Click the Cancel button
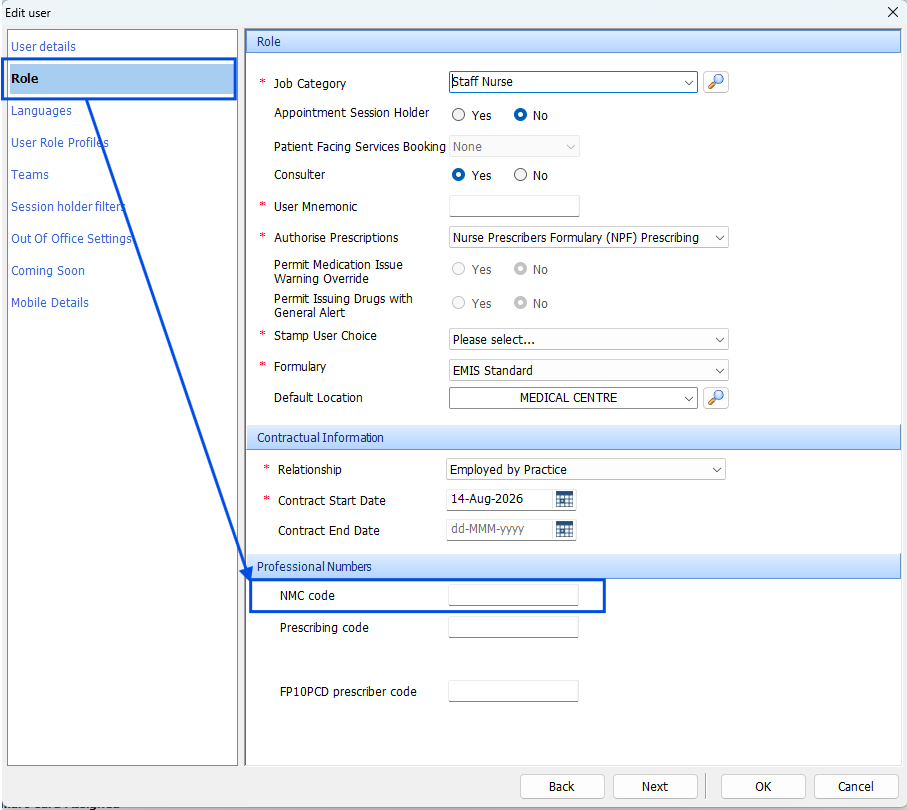 (x=856, y=786)
